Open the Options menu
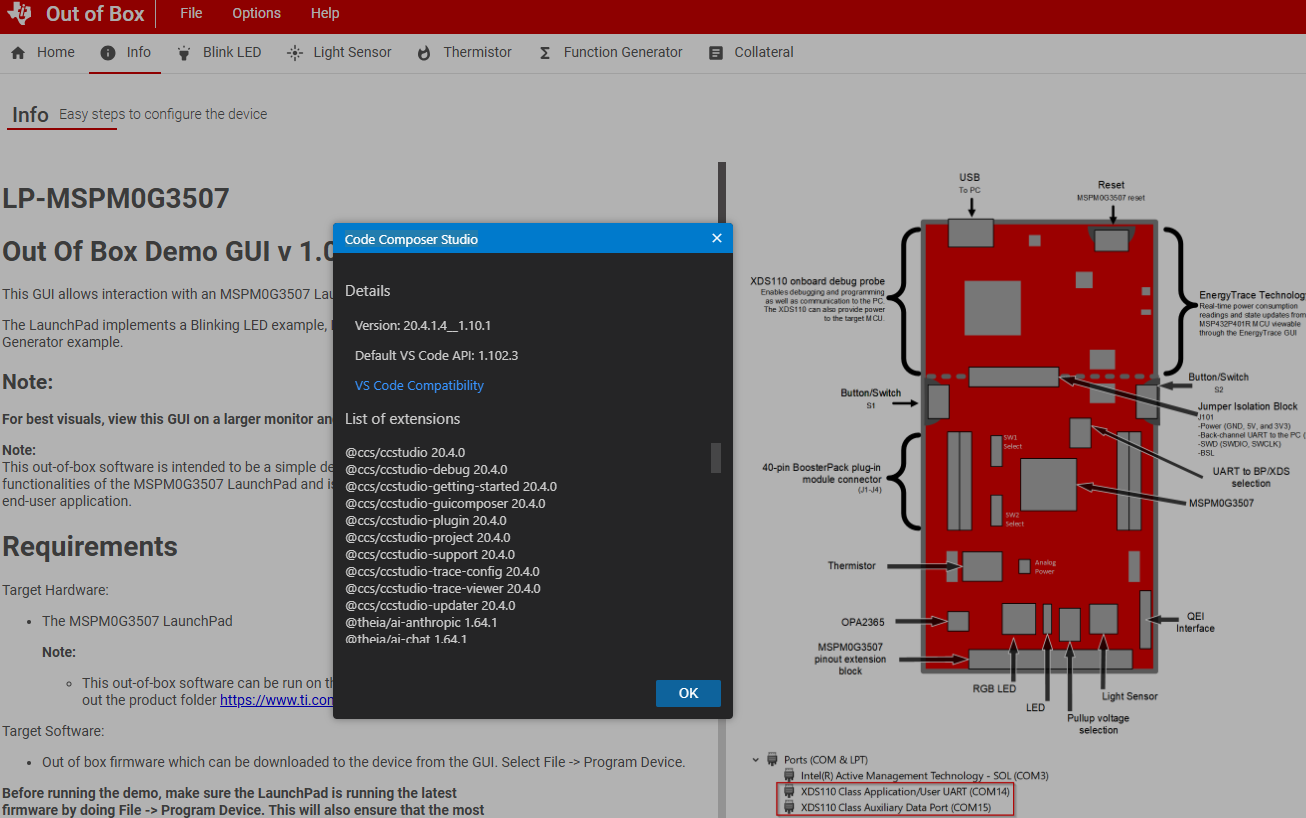This screenshot has height=818, width=1306. click(x=256, y=13)
